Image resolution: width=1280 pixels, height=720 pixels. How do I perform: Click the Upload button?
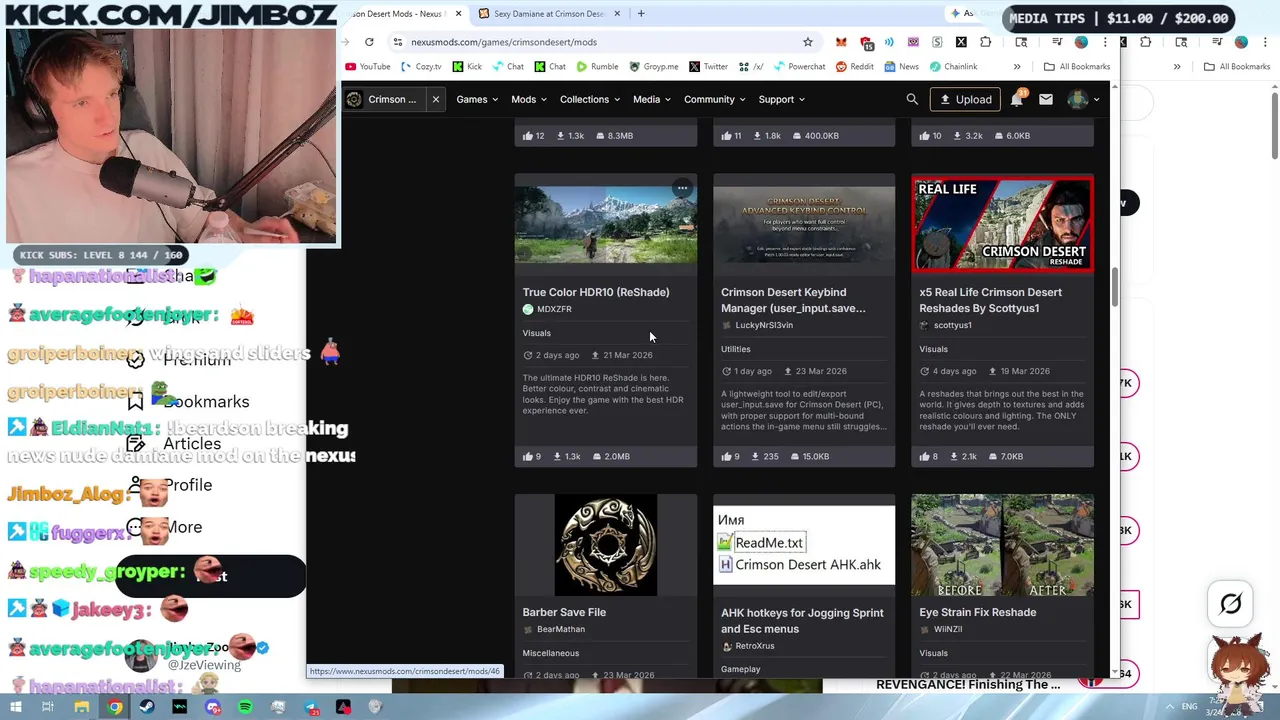[x=965, y=99]
